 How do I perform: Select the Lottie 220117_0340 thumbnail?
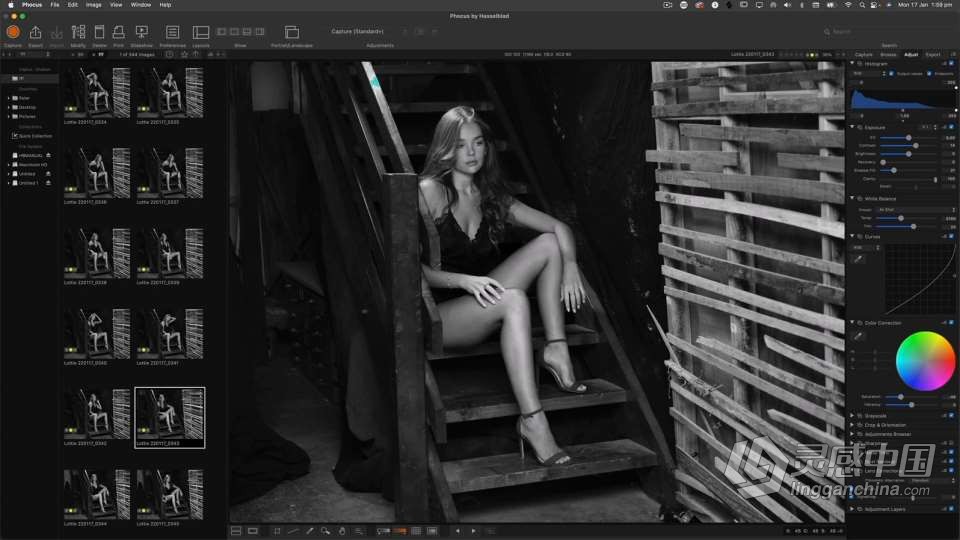pos(98,330)
